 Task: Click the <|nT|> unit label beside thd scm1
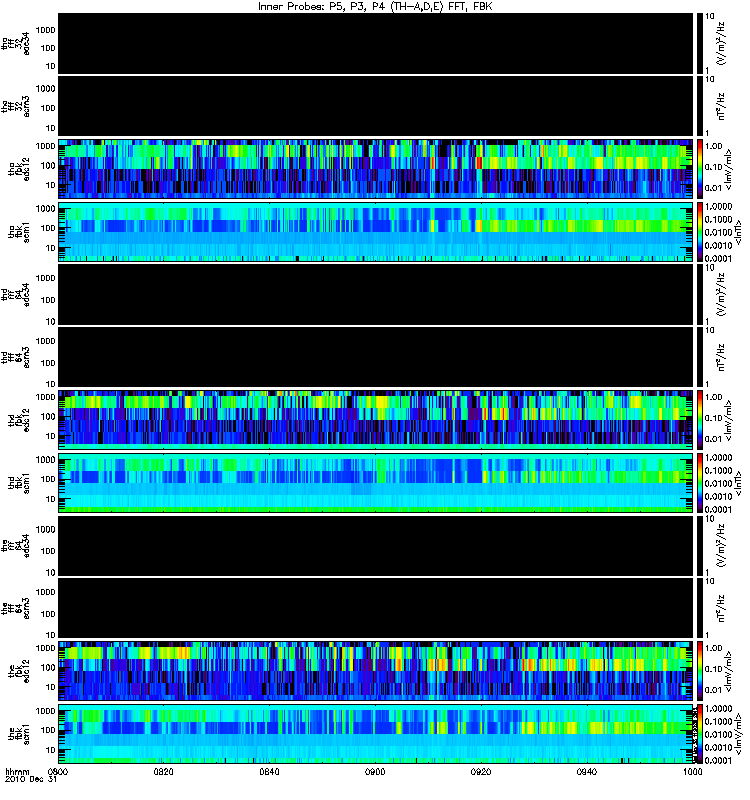point(738,484)
